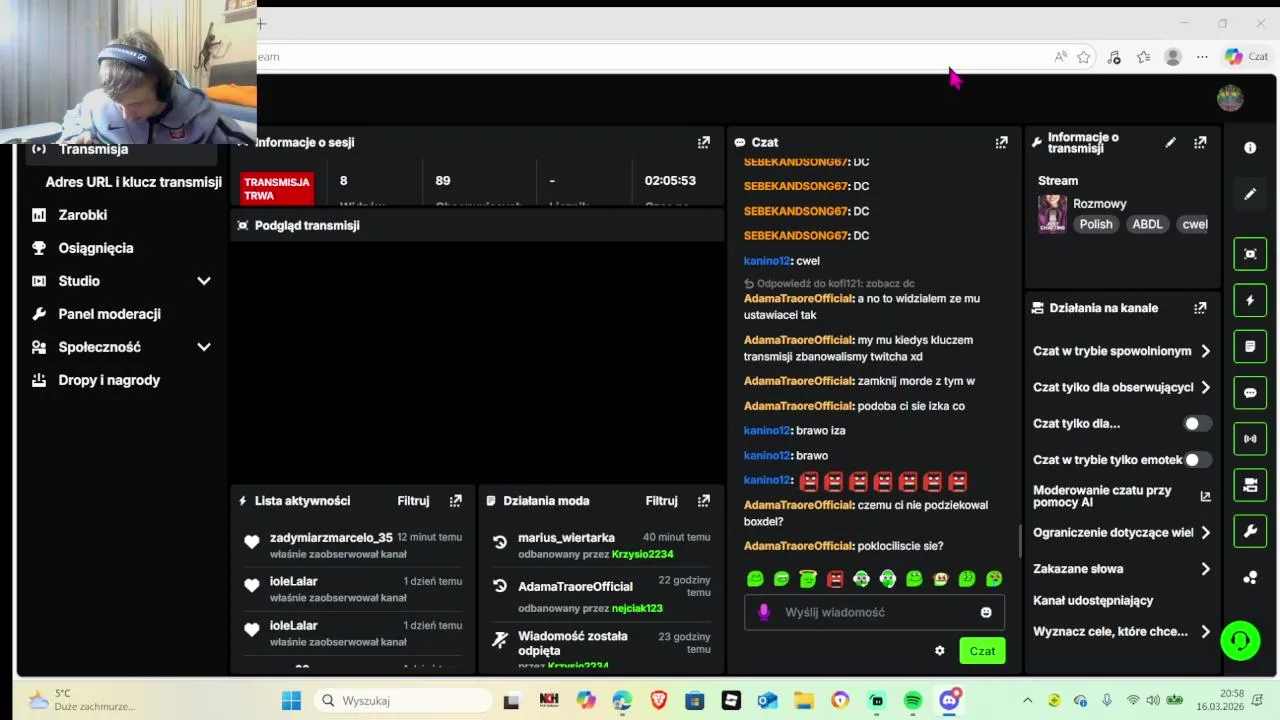1280x720 pixels.
Task: Click the red angry emote in quick emote row
Action: tap(835, 579)
